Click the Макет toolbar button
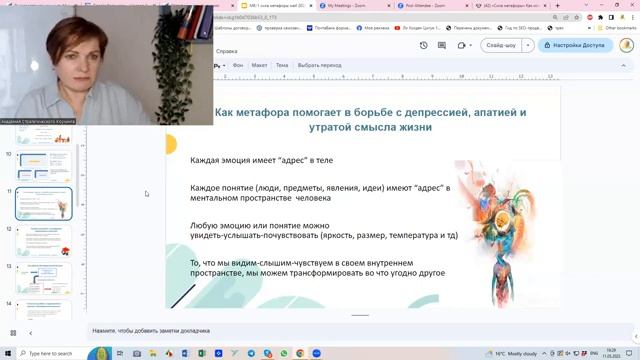 point(259,65)
